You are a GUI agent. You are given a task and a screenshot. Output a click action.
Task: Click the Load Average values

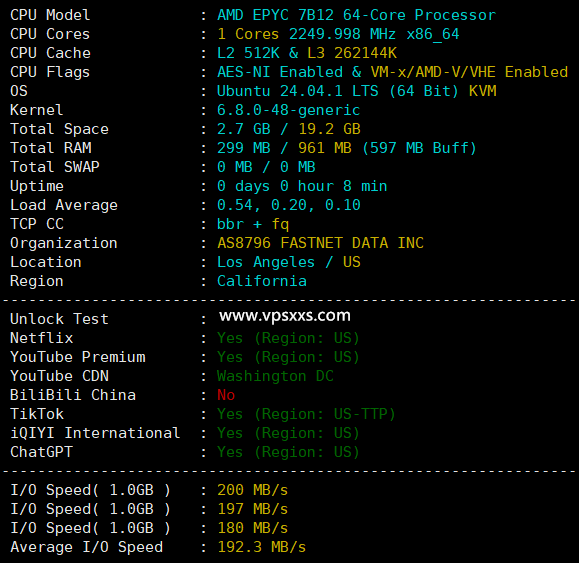pos(289,205)
